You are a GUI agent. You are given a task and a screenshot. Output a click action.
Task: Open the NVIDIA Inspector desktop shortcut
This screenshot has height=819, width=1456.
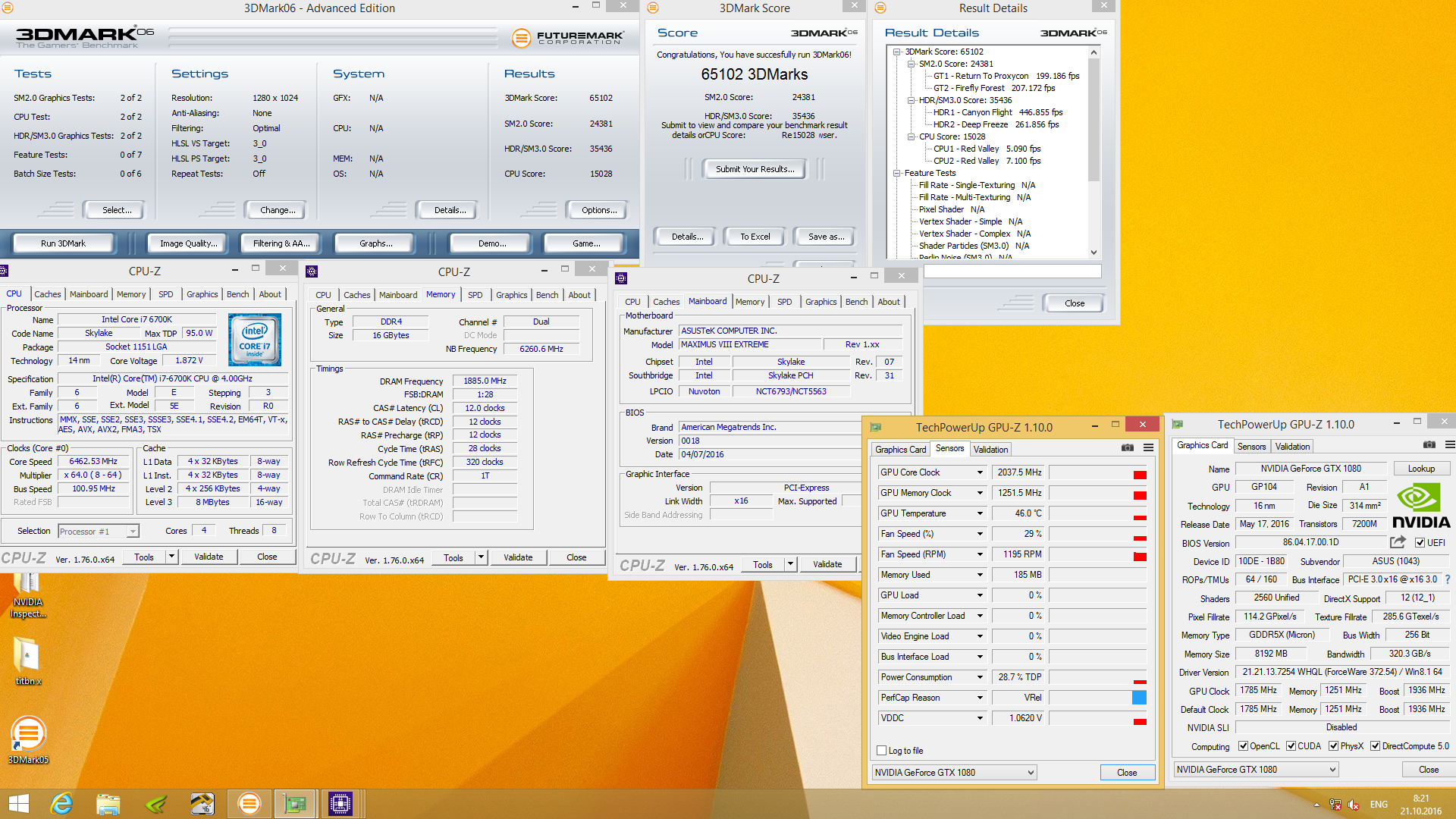[28, 596]
